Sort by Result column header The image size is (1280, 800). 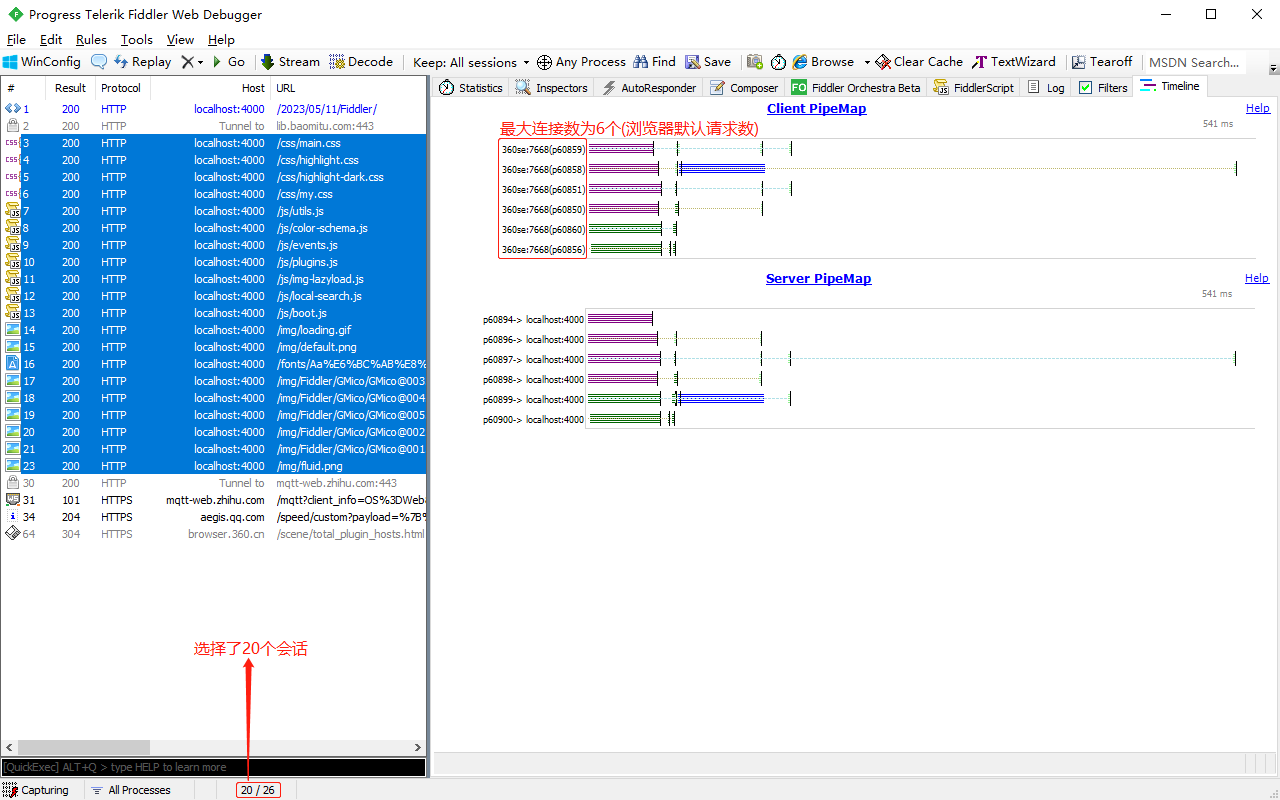tap(70, 88)
